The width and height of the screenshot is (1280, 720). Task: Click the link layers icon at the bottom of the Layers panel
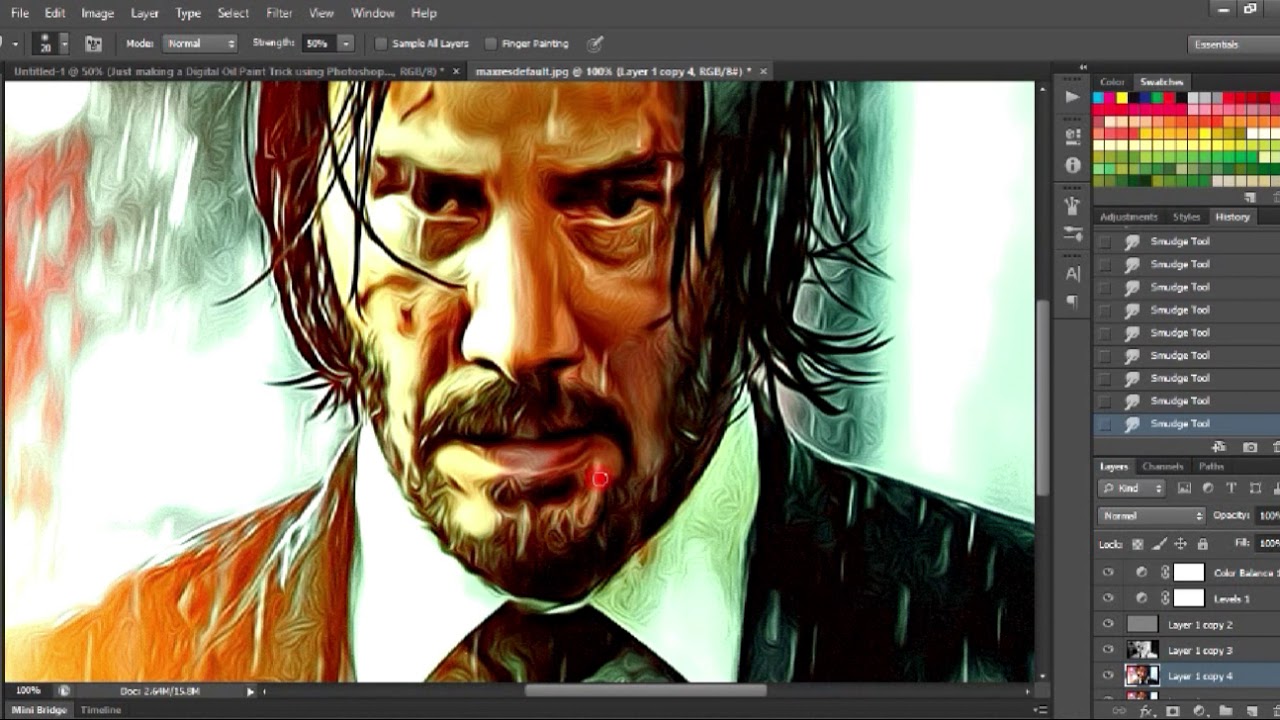pyautogui.click(x=1119, y=711)
